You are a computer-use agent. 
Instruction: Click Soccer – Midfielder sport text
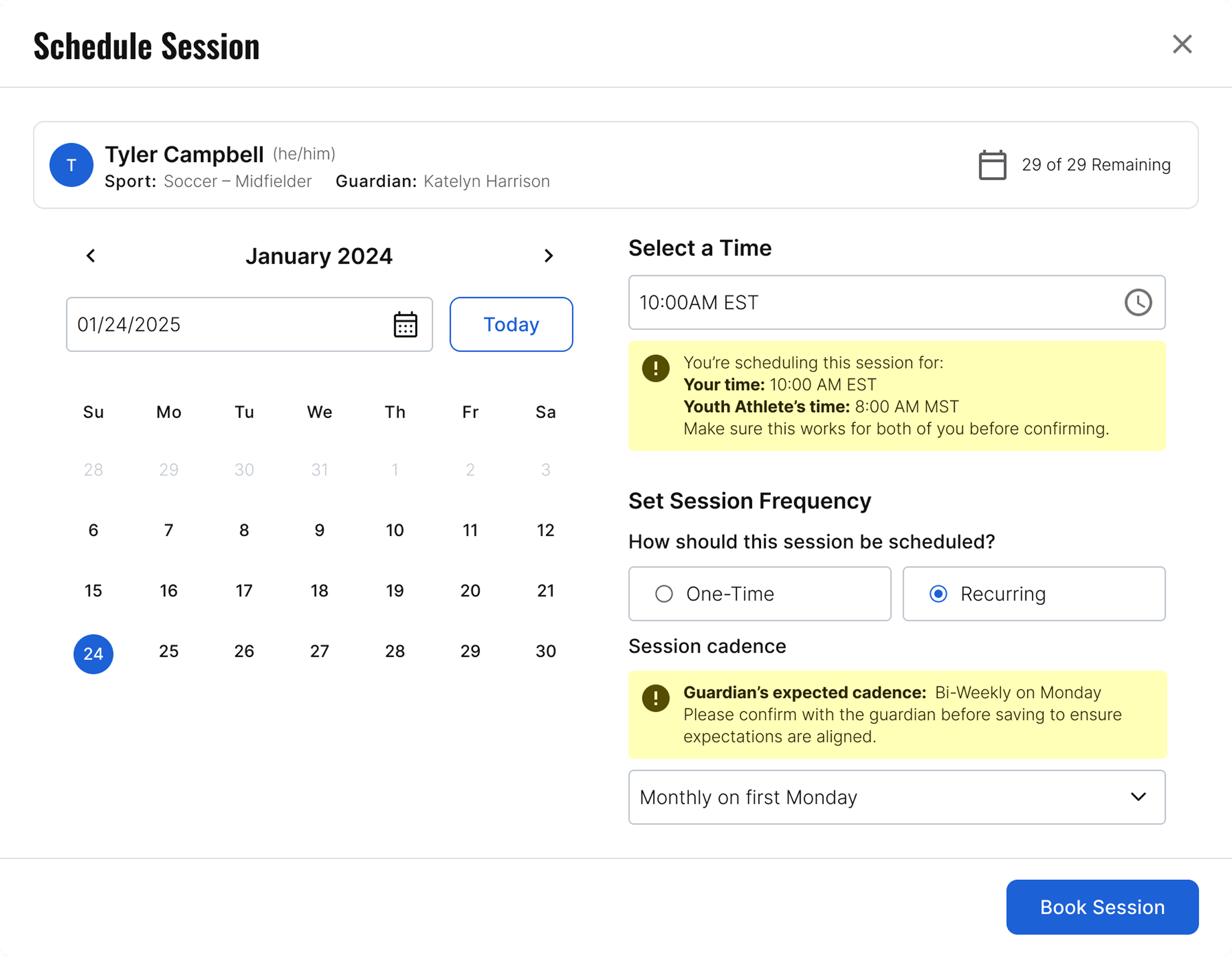point(238,181)
